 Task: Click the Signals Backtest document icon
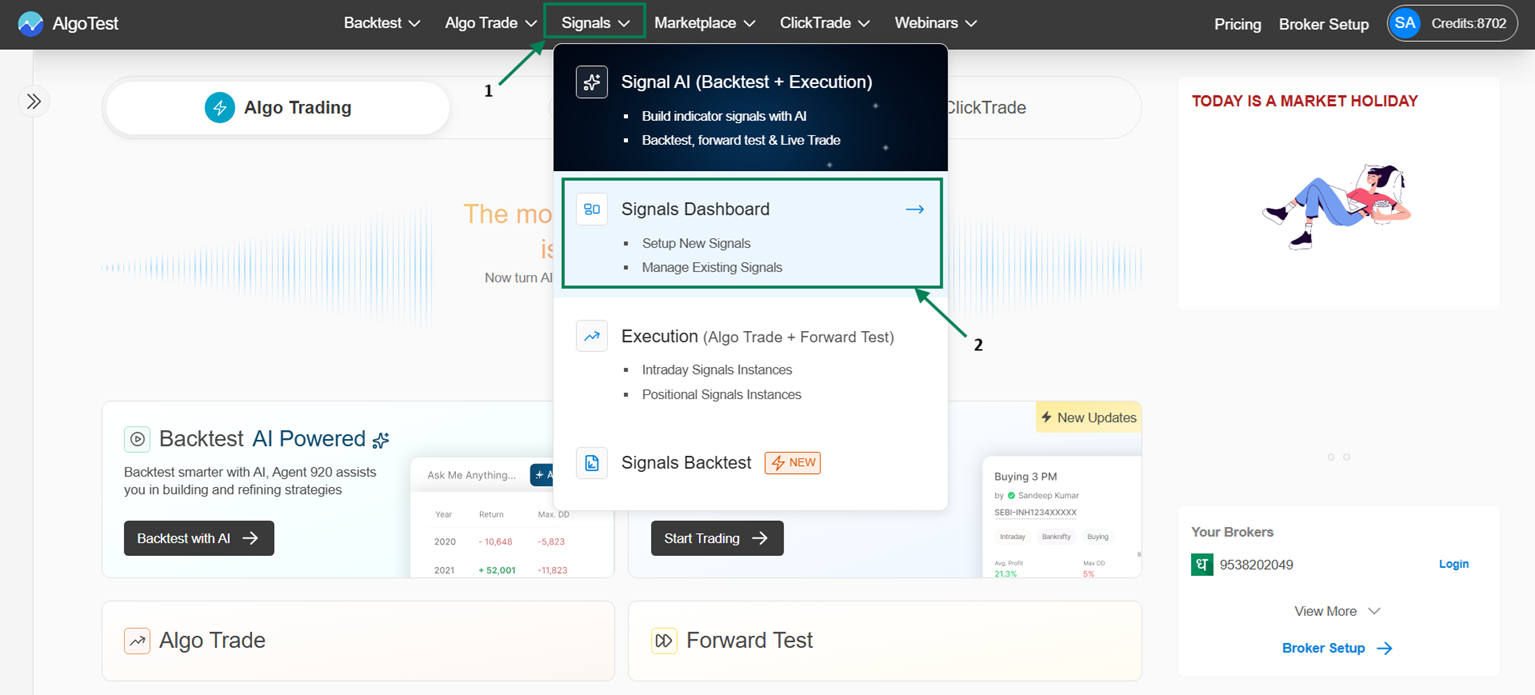point(592,463)
